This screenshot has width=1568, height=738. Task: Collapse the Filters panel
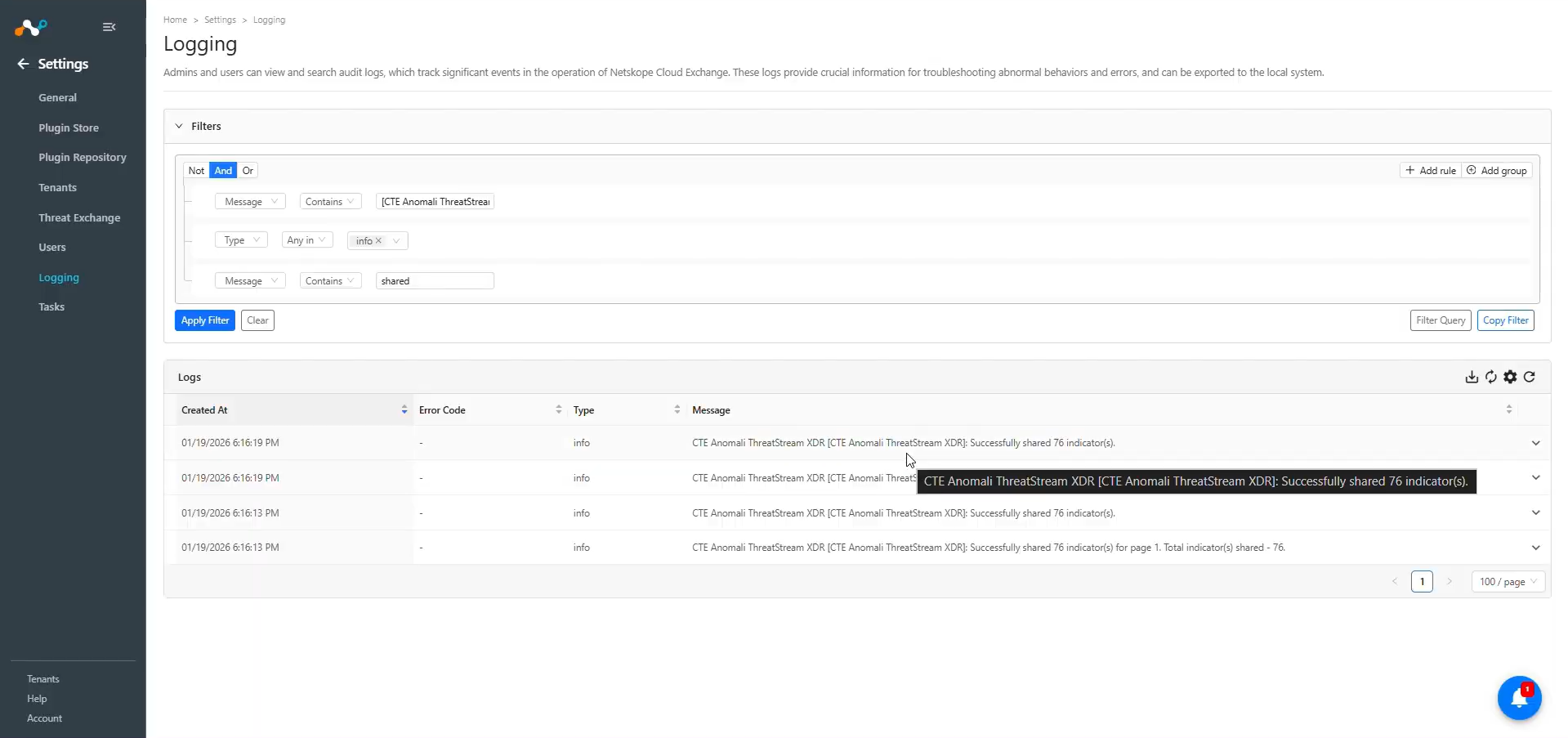(179, 127)
